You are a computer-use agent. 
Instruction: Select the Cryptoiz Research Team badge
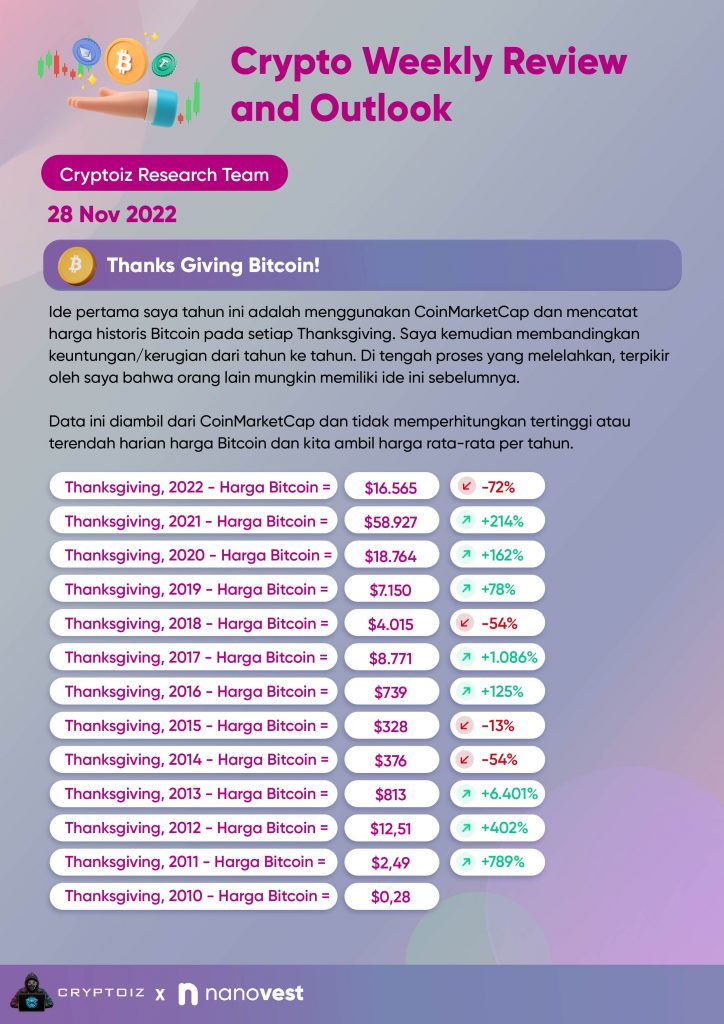pyautogui.click(x=165, y=173)
